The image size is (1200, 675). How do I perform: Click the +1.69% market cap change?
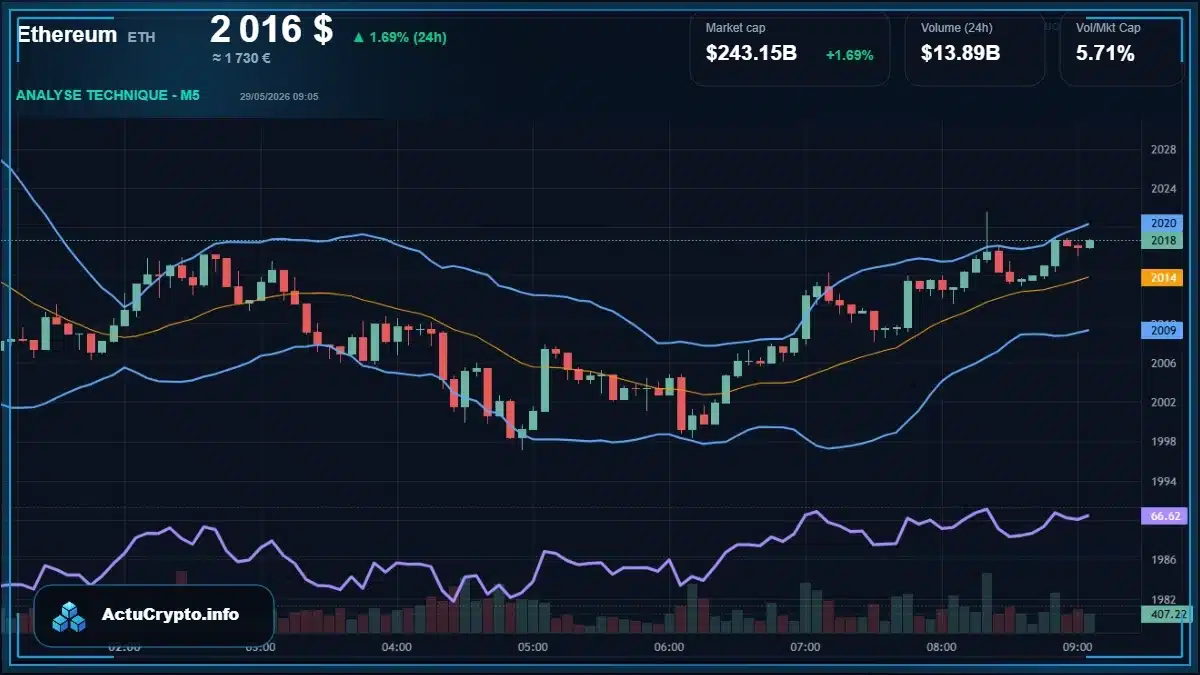tap(849, 55)
